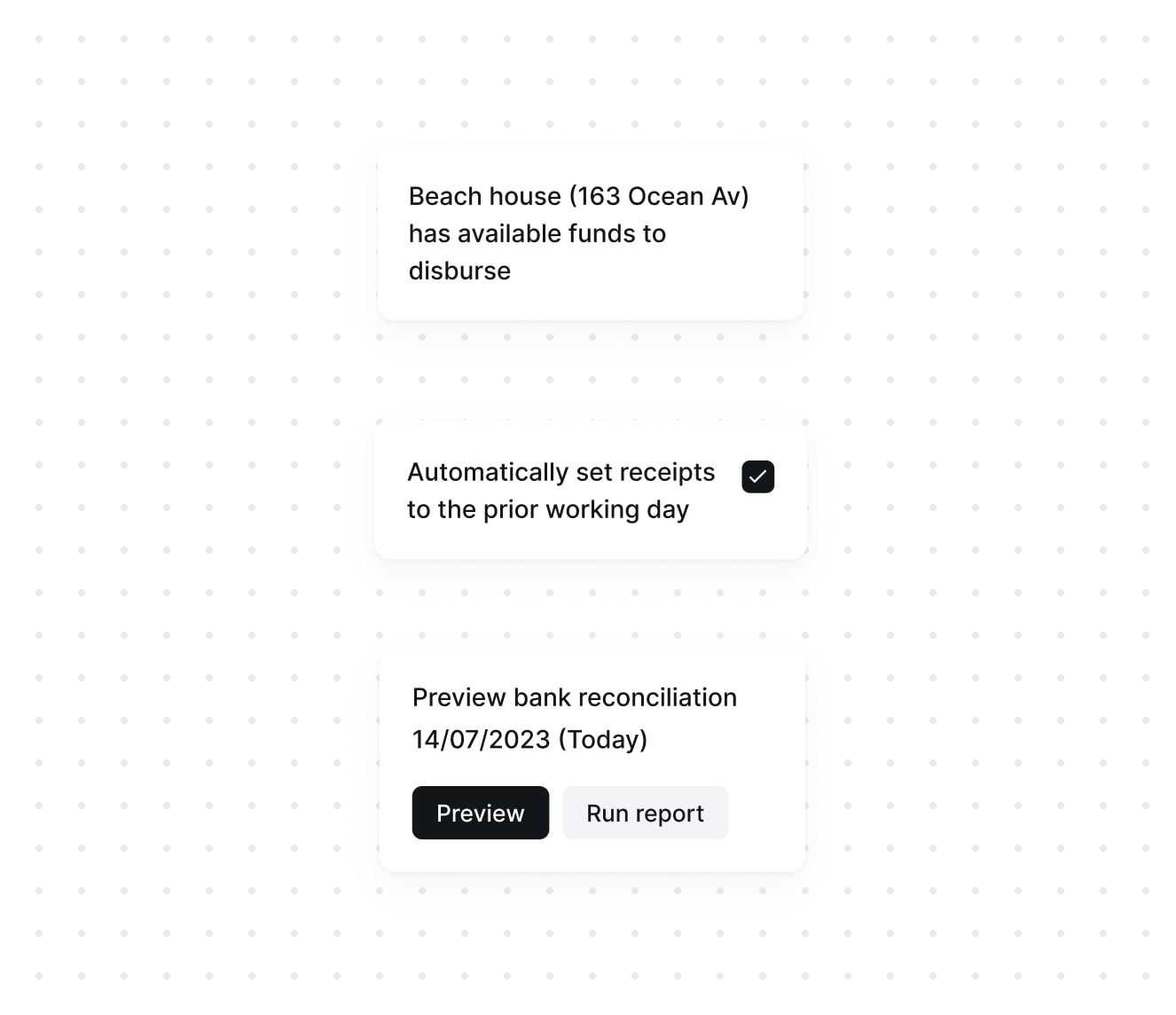
Task: Click the 'Automatically set receipts' label
Action: point(561,472)
